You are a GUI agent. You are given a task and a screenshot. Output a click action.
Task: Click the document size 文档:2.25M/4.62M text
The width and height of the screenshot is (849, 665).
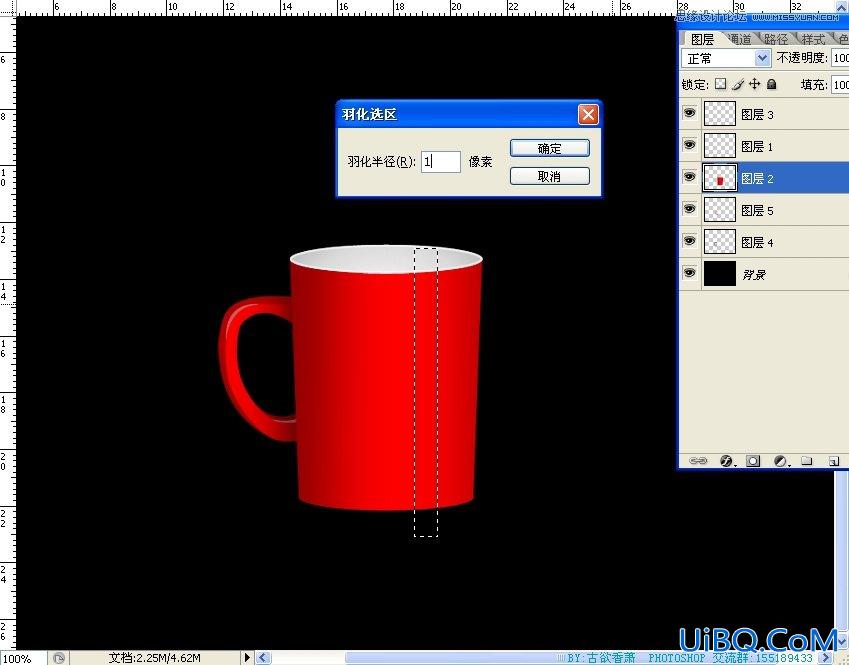[x=154, y=658]
